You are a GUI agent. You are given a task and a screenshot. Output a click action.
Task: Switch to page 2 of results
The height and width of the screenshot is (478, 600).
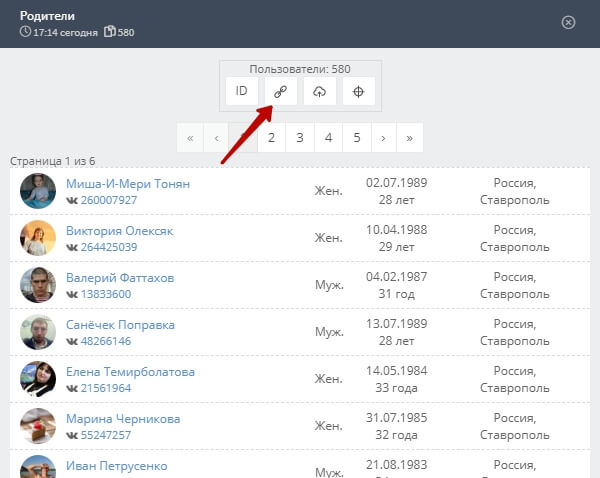(x=271, y=137)
